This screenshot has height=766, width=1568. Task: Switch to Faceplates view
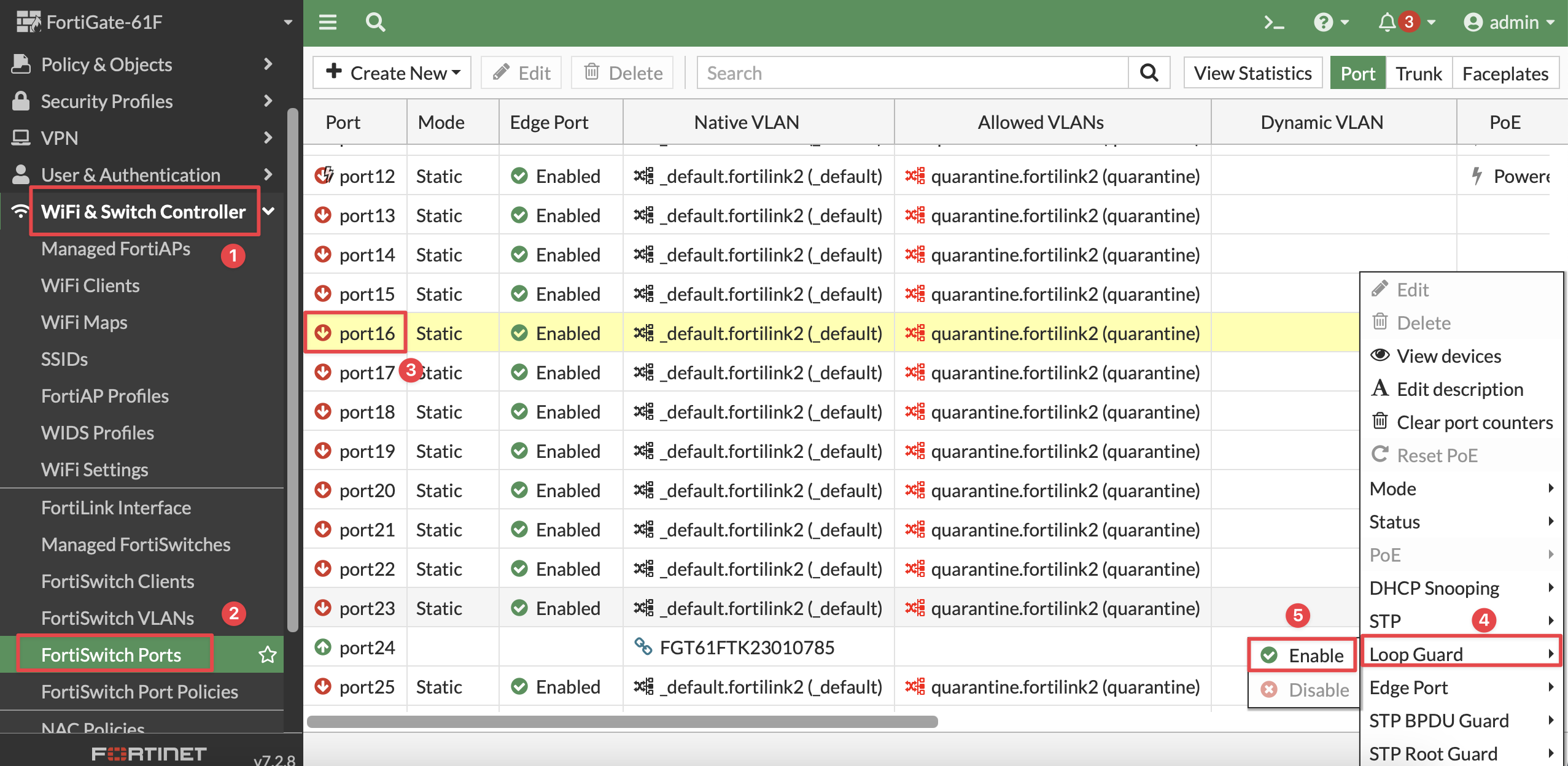(x=1505, y=73)
